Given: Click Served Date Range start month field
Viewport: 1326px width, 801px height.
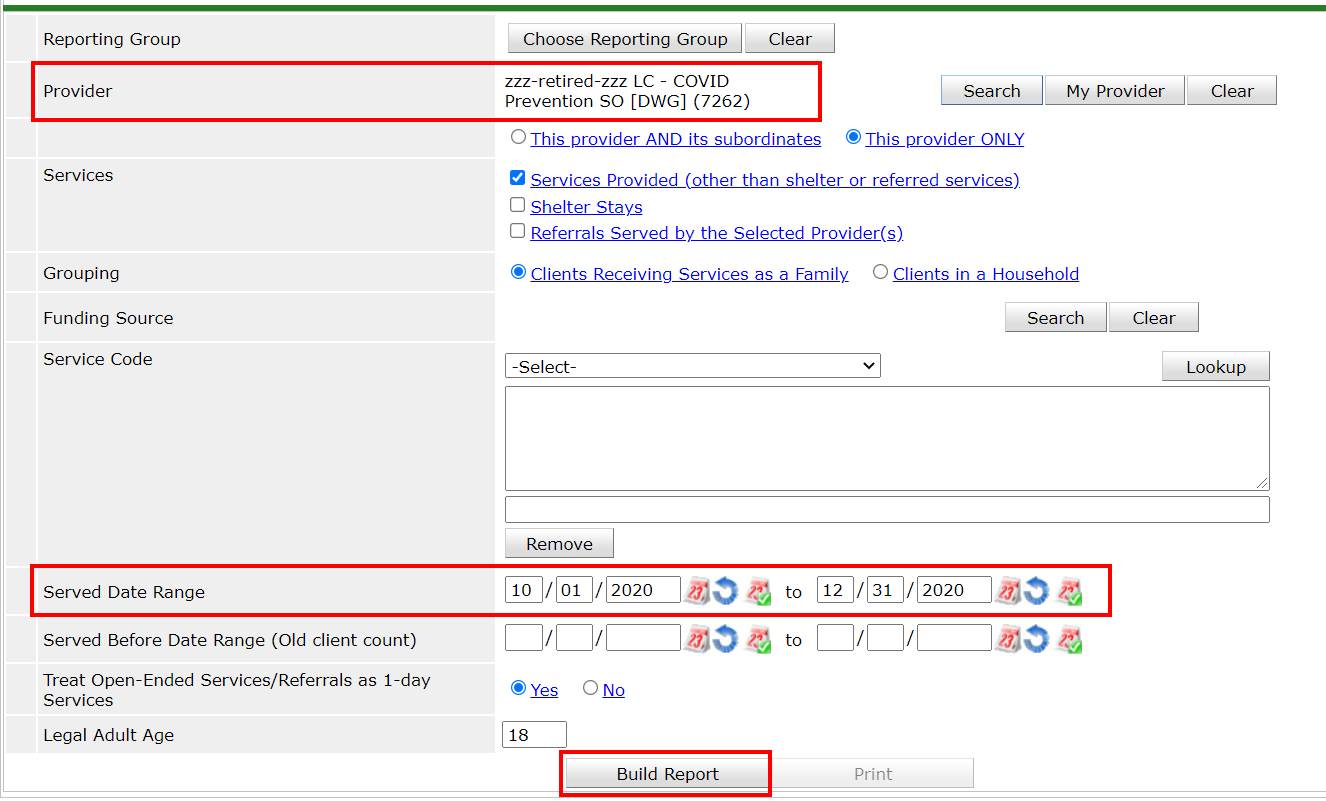Looking at the screenshot, I should (x=524, y=590).
